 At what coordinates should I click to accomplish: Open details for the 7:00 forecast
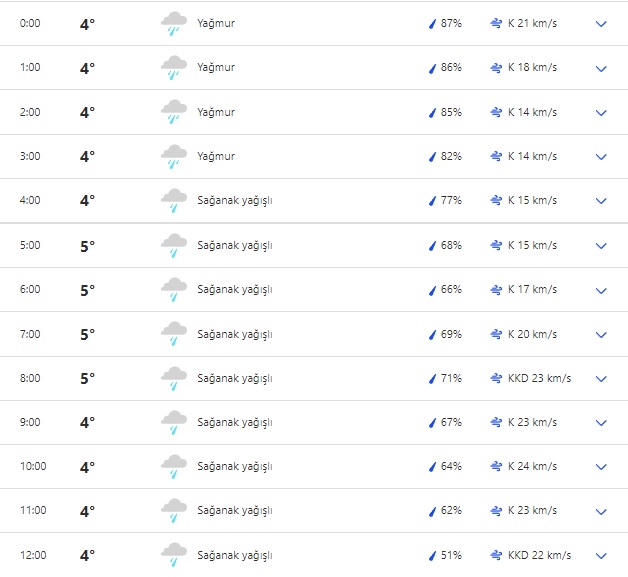(x=601, y=334)
